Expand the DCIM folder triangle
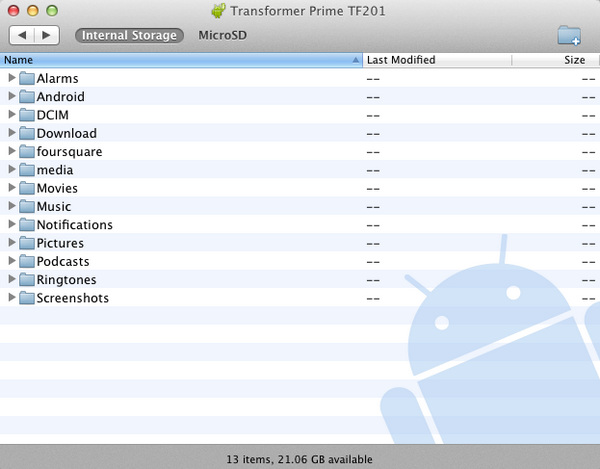This screenshot has width=600, height=469. tap(12, 114)
